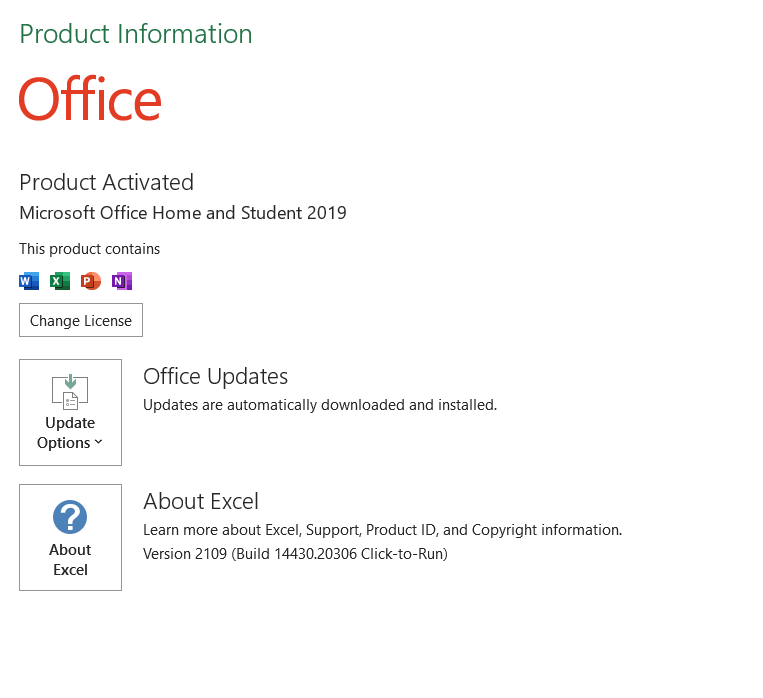Click the Office Updates heading

216,376
